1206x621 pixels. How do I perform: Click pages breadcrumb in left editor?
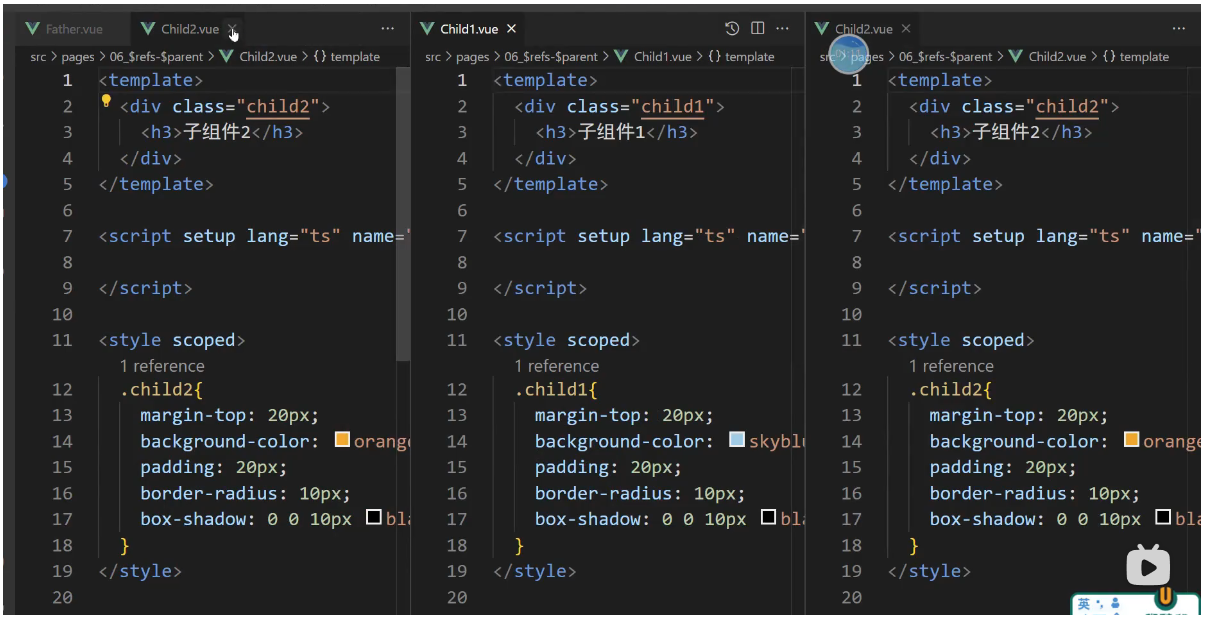coord(77,57)
